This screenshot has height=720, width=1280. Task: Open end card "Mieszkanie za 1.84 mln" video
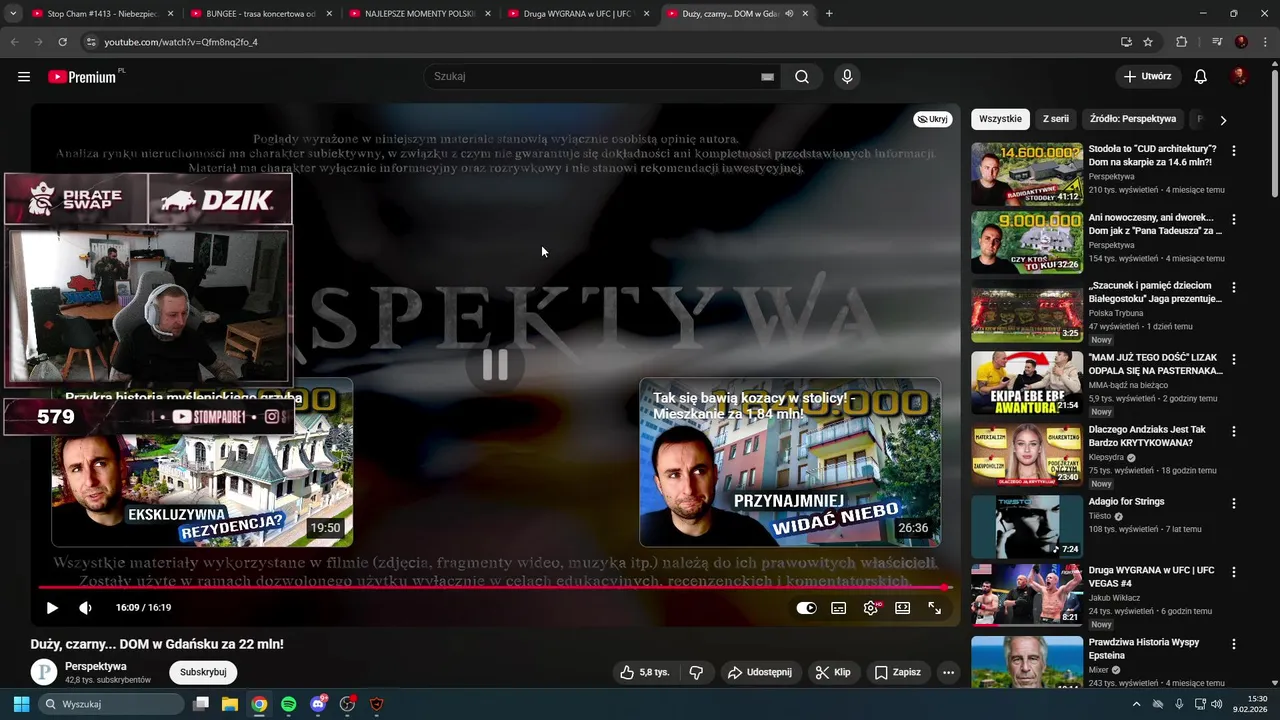point(790,462)
